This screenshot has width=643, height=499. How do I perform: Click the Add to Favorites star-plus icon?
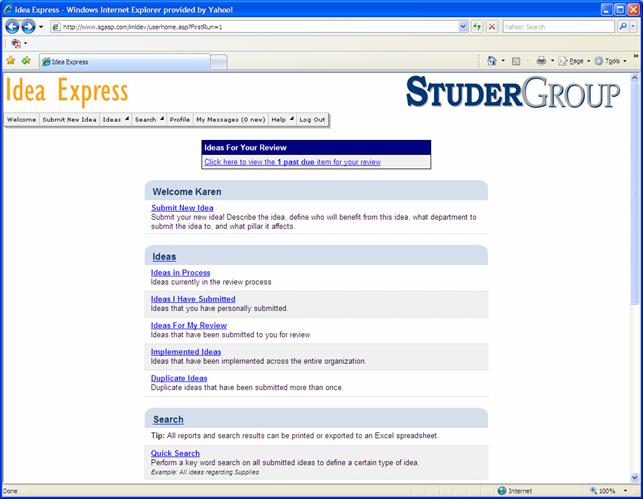26,61
